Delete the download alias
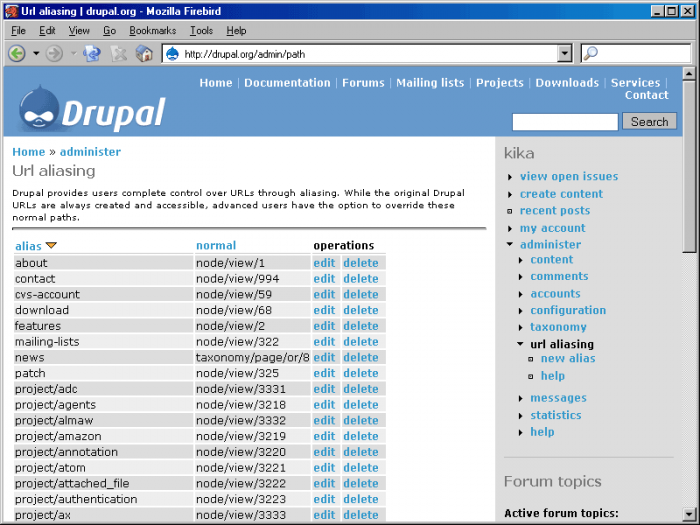Image resolution: width=700 pixels, height=525 pixels. pos(361,310)
